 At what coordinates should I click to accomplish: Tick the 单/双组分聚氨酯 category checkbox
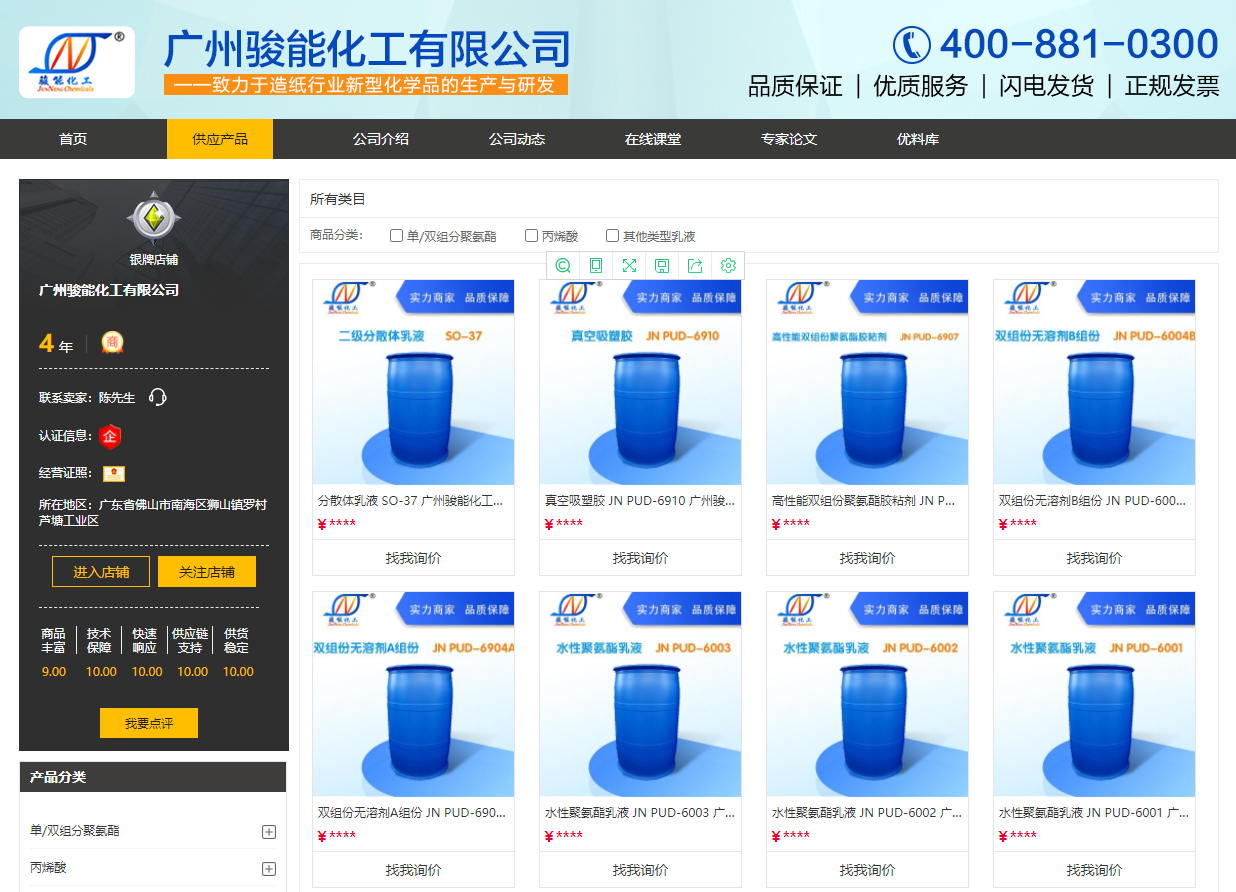coord(396,236)
